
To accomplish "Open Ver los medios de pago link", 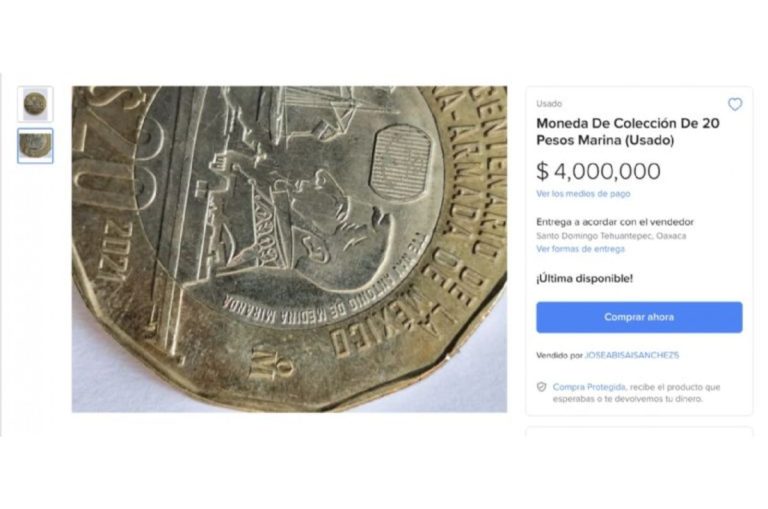I will 583,194.
